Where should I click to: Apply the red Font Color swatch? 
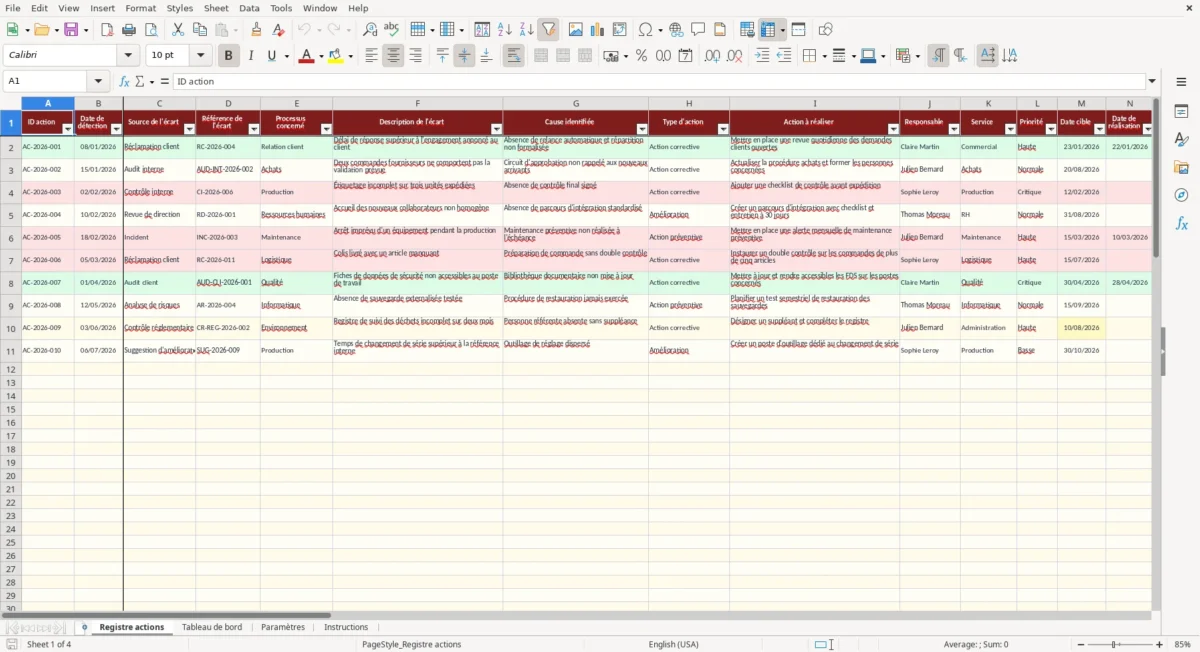(x=306, y=56)
